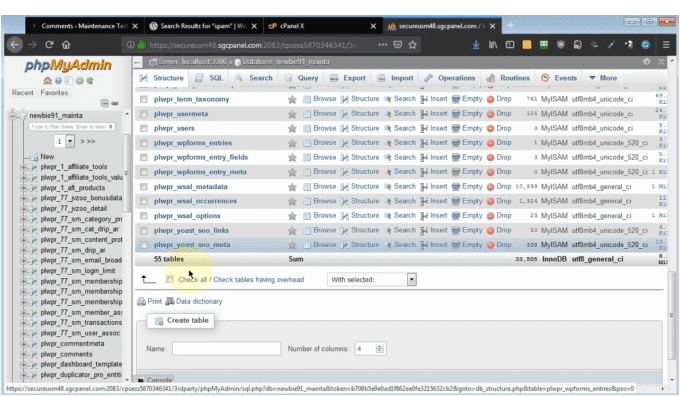Open Recent tables list in sidebar
The image size is (680, 396).
tap(23, 93)
